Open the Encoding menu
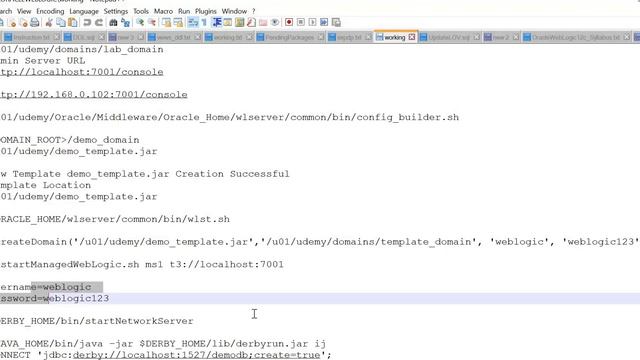Image resolution: width=640 pixels, height=360 pixels. pos(50,11)
